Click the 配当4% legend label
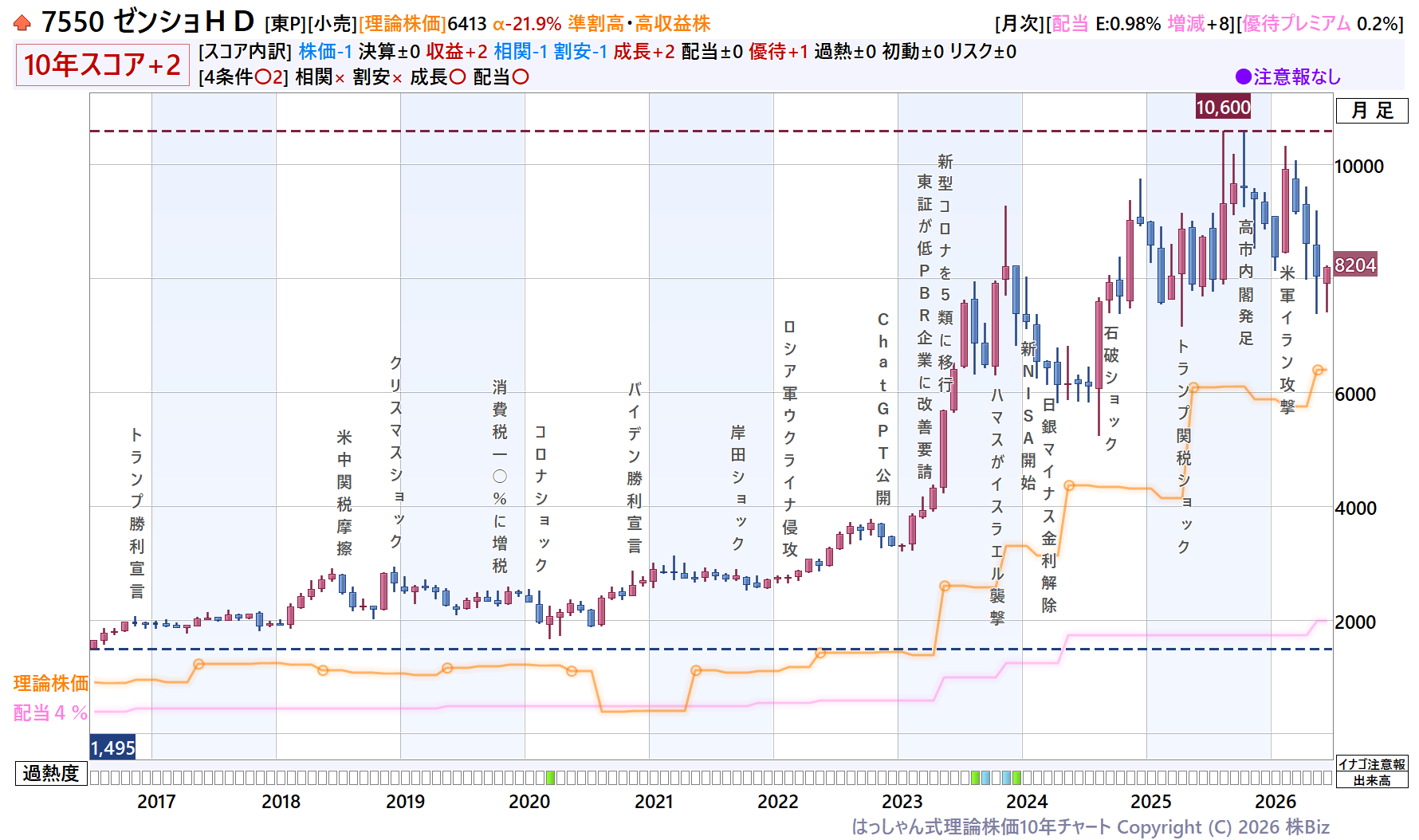Screen dimensions: 1419x840 coord(50,712)
